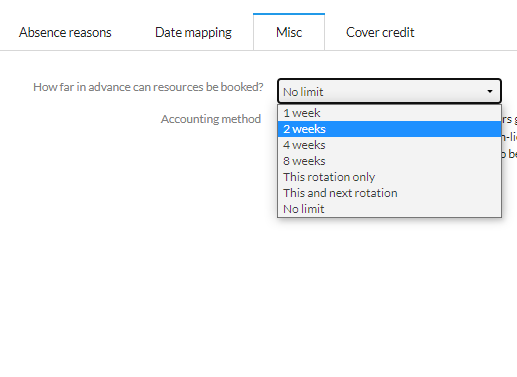The width and height of the screenshot is (517, 377).
Task: Click the booking limit combo box showing No limit
Action: point(389,91)
